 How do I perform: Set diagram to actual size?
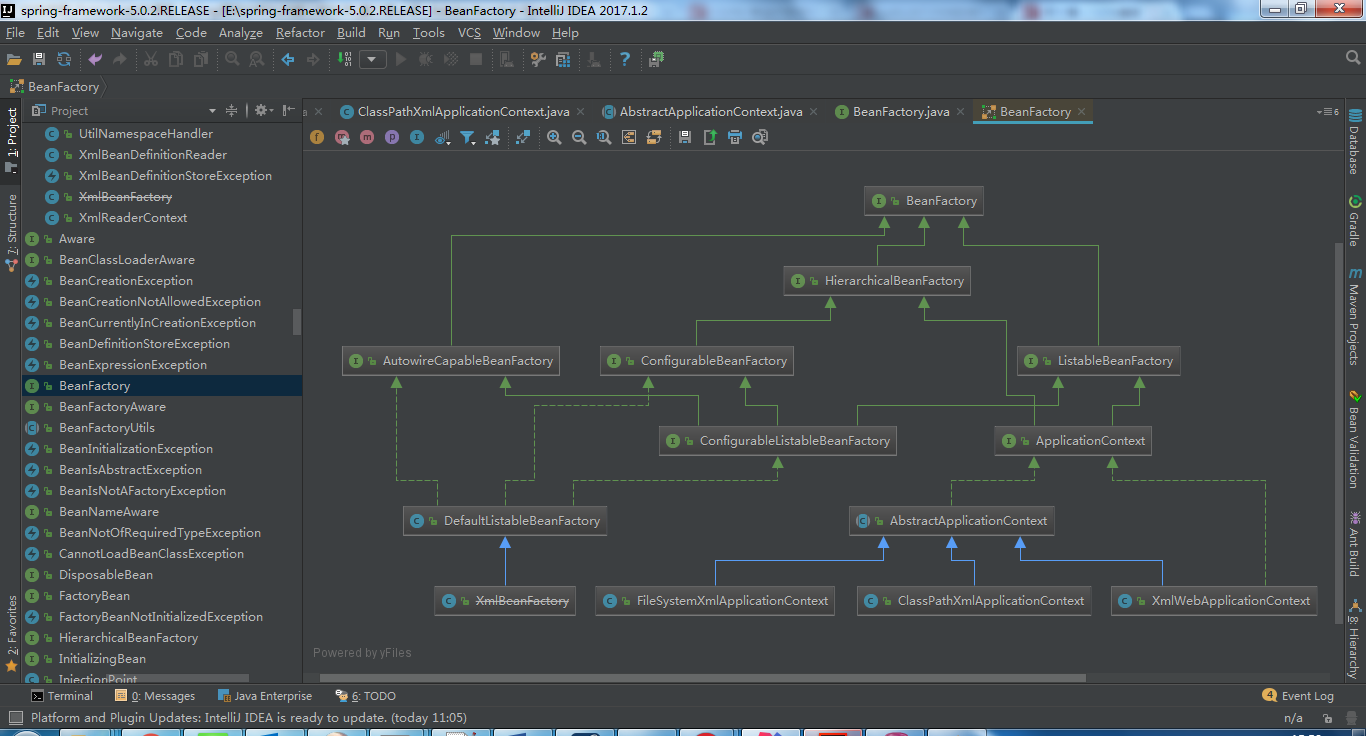pyautogui.click(x=604, y=137)
